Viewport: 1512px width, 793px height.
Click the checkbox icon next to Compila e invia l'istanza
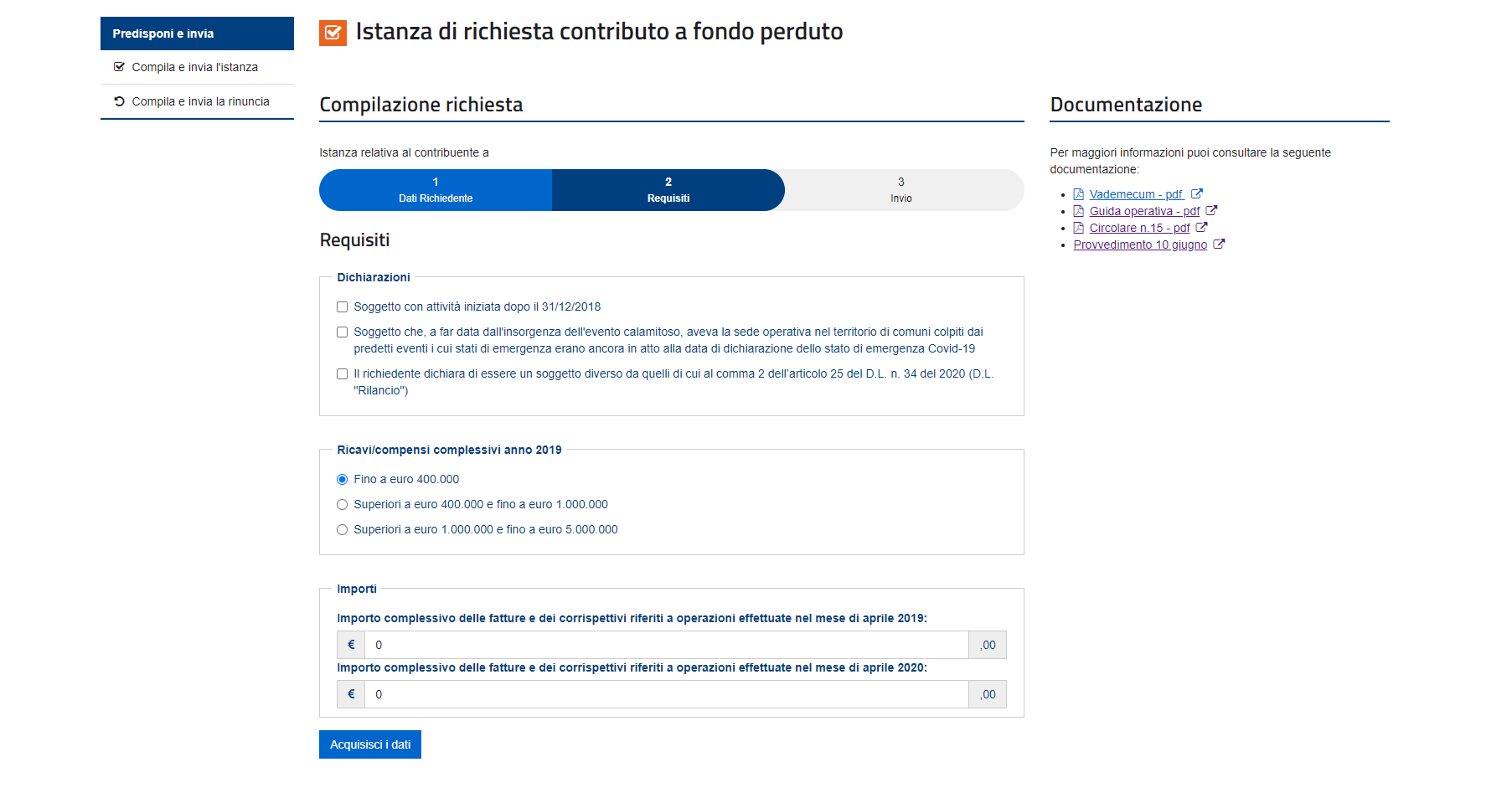[119, 67]
